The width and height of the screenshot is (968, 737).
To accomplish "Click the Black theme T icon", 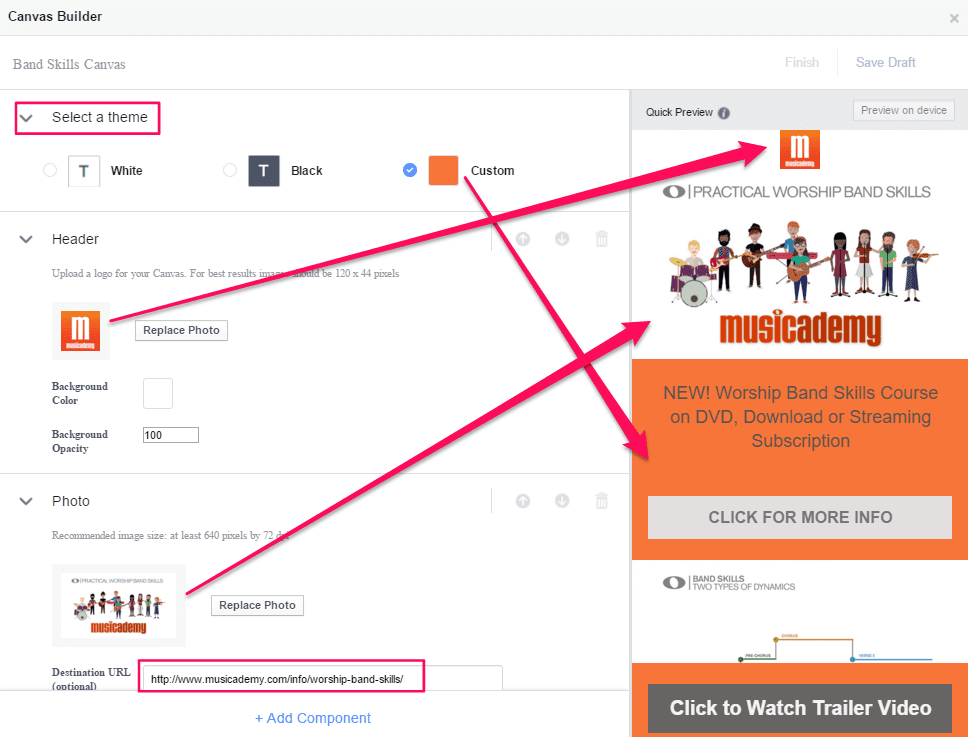I will (x=263, y=170).
